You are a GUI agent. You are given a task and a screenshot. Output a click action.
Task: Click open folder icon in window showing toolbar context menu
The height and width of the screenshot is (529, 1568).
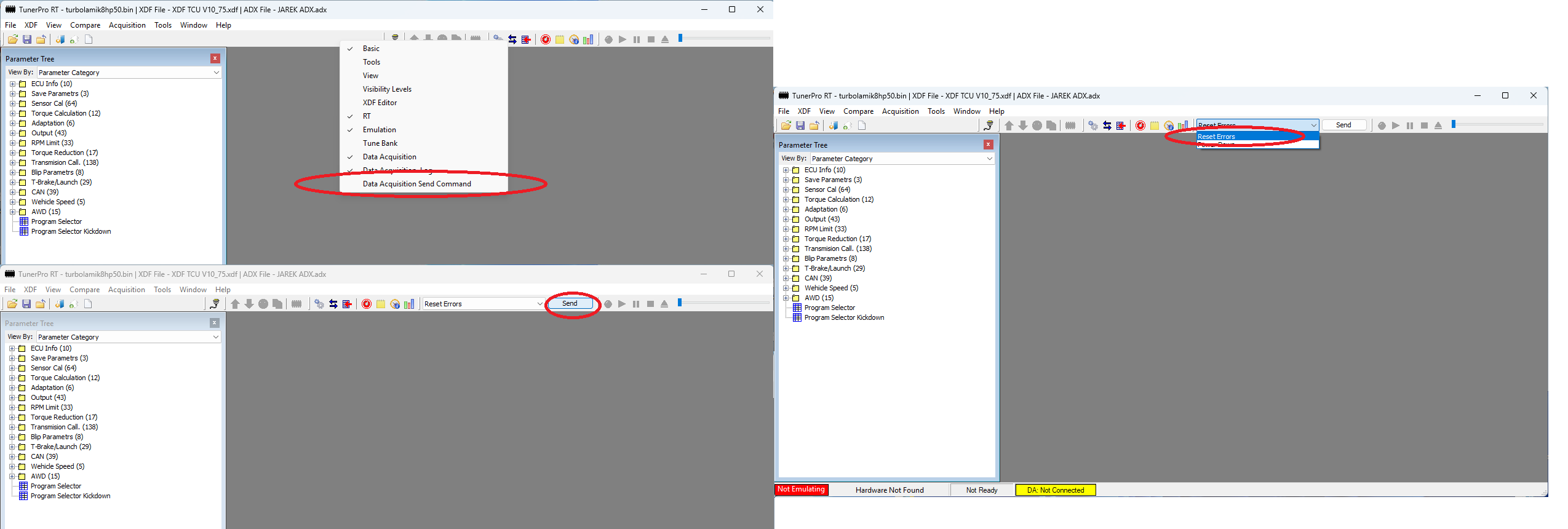[x=12, y=39]
